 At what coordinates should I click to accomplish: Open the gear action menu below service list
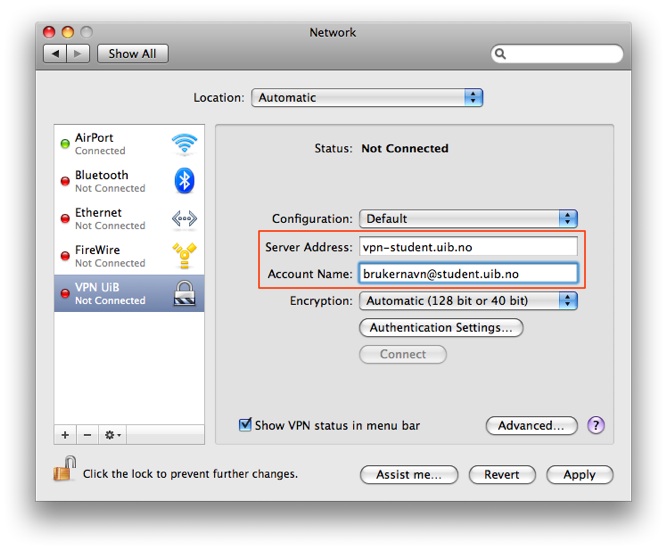click(x=113, y=435)
